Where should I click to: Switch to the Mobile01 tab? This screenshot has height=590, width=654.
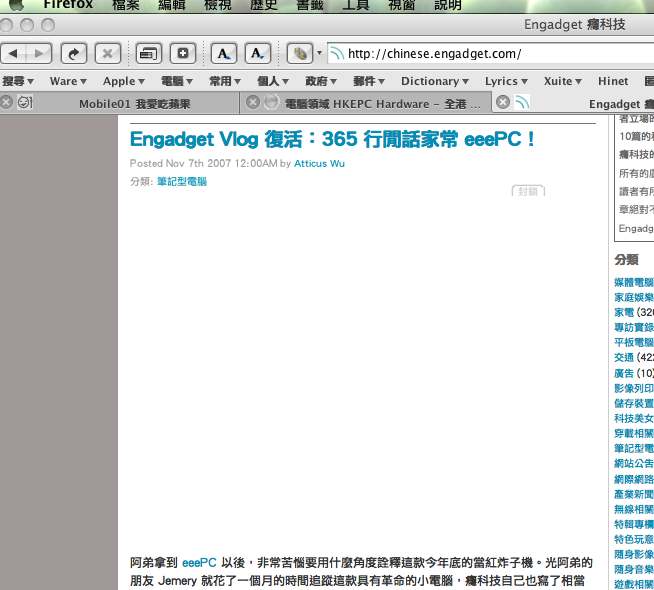coord(130,102)
